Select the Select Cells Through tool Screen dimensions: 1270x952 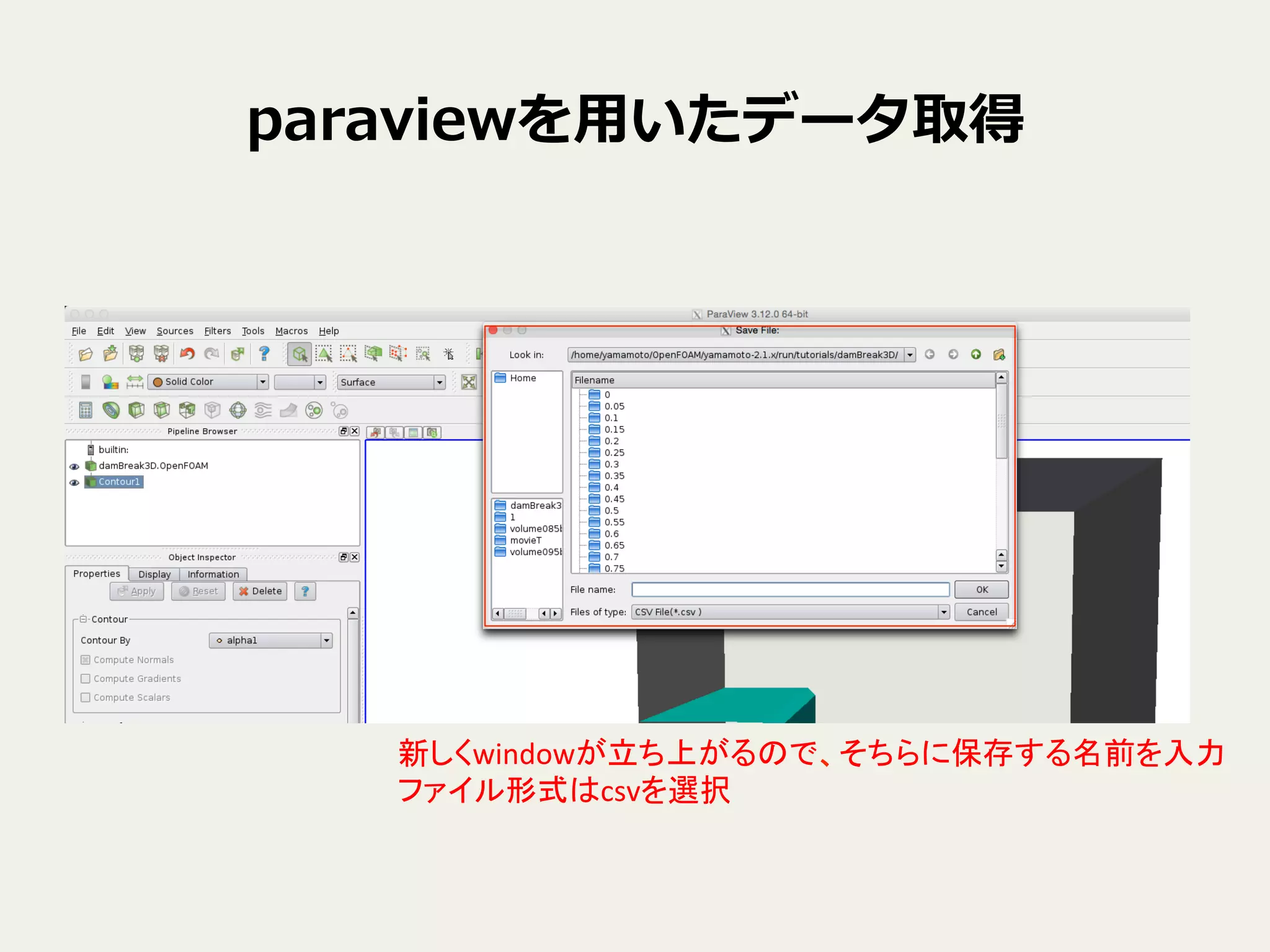(373, 354)
